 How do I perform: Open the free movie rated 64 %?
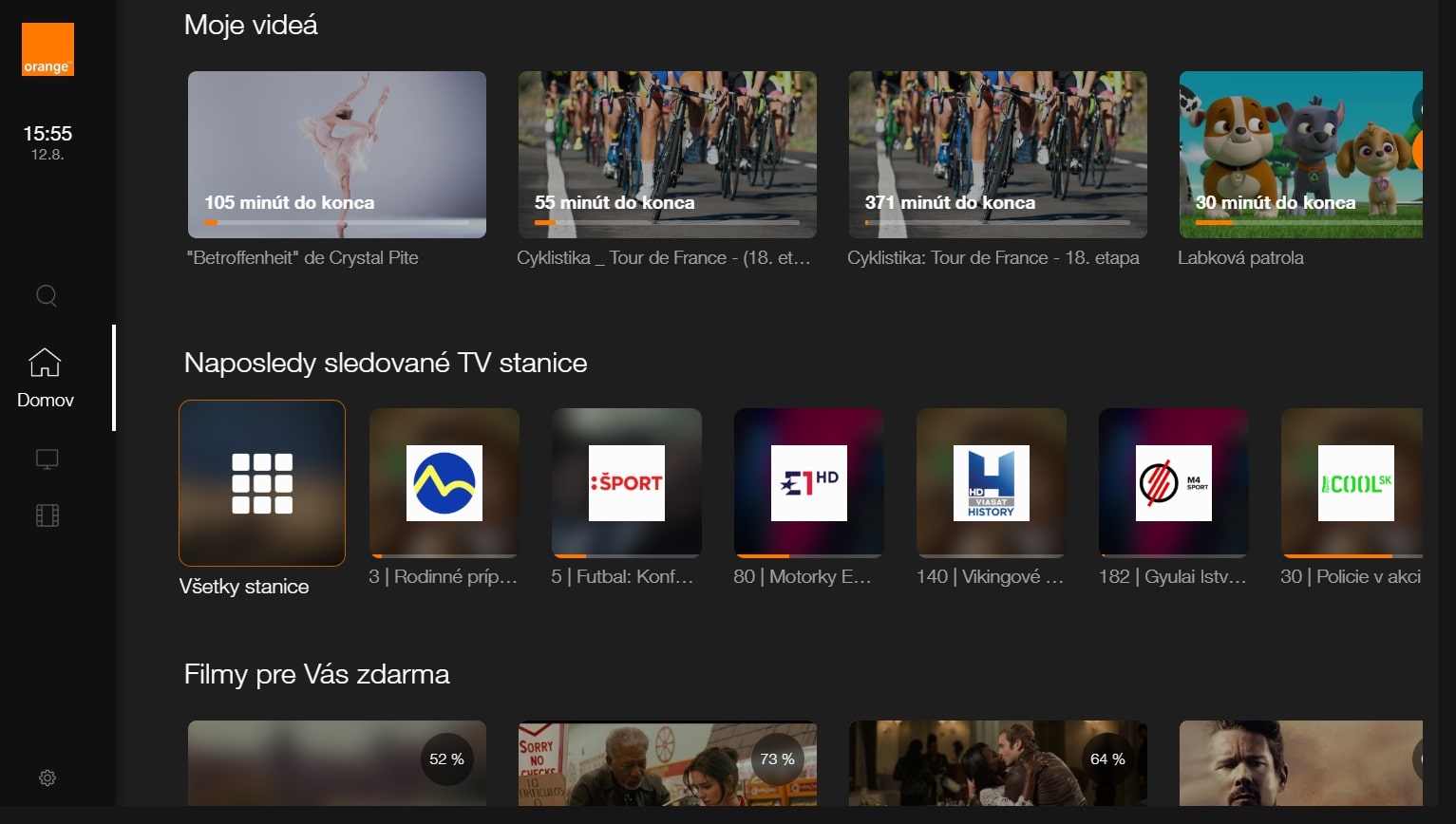click(997, 764)
